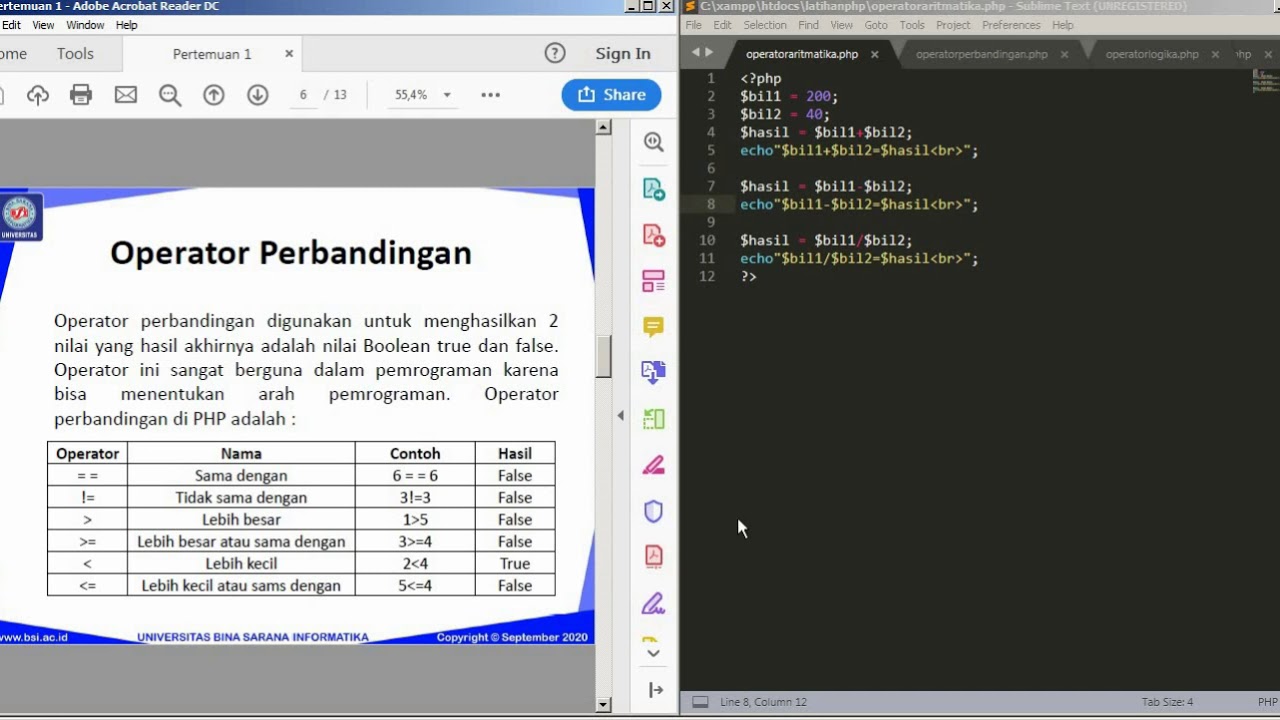Open the Help menu in Acrobat Reader

(x=127, y=25)
